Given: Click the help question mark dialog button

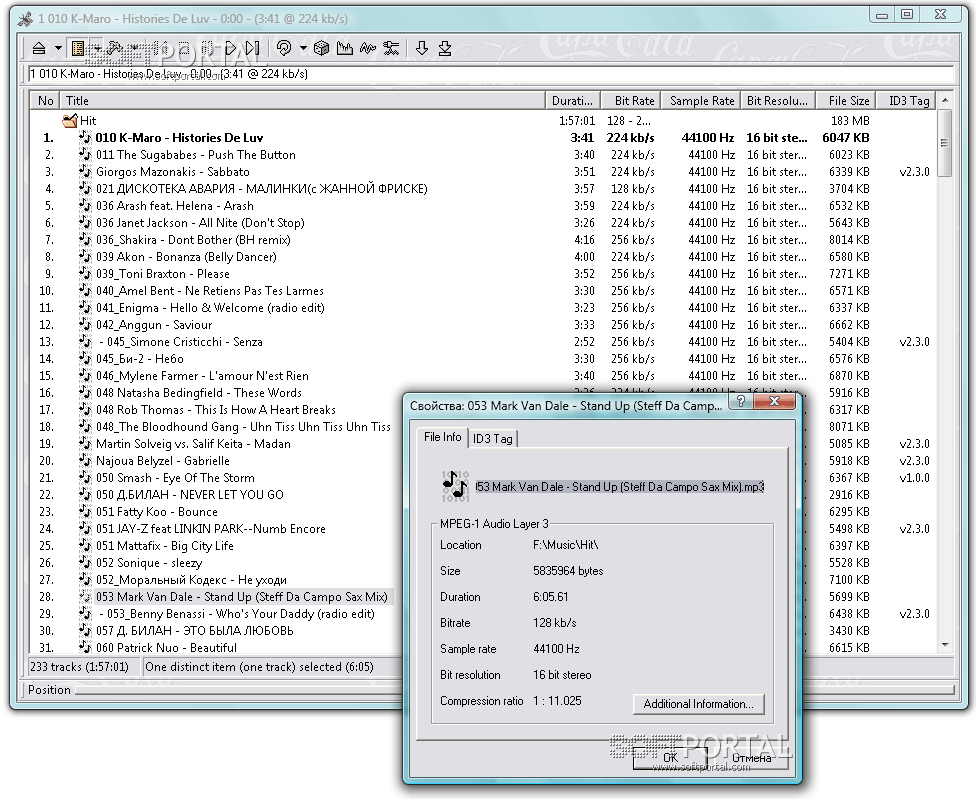Looking at the screenshot, I should (741, 401).
